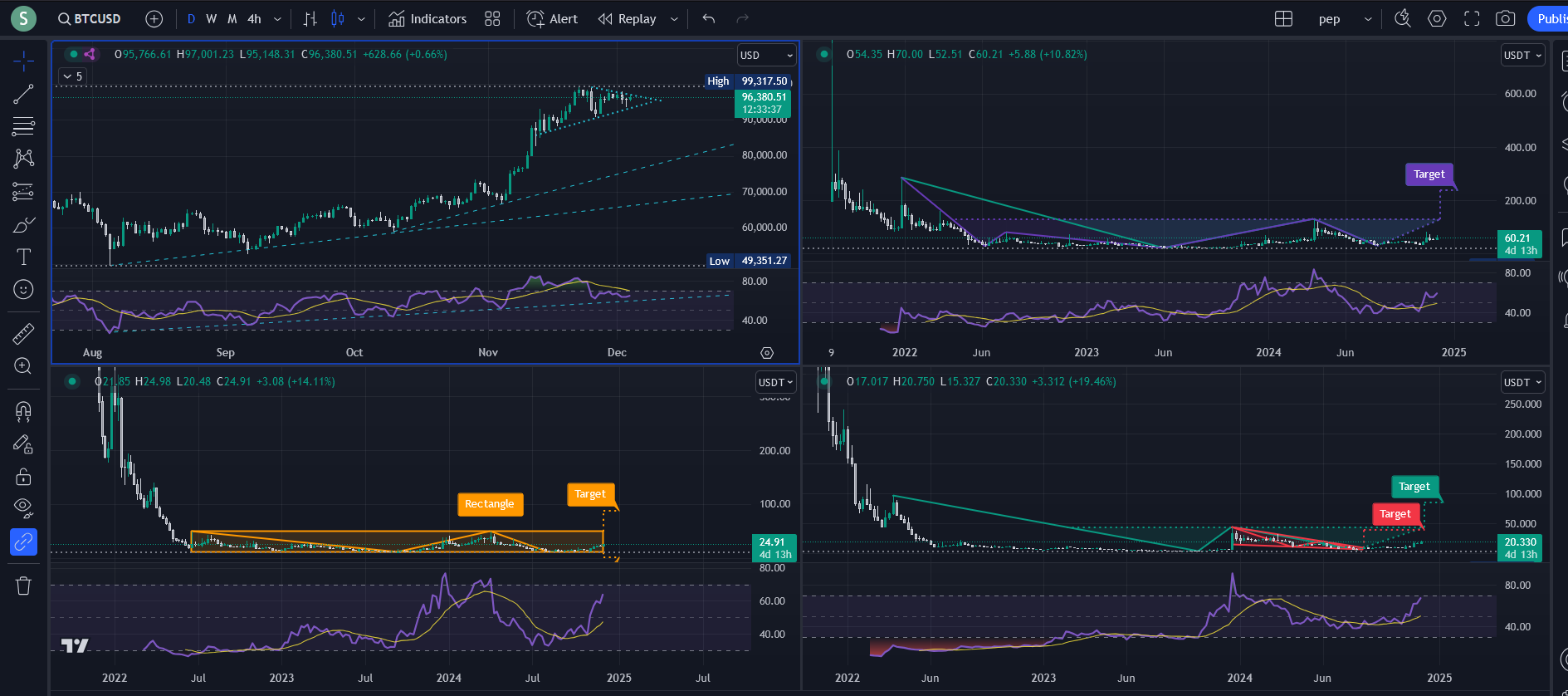This screenshot has width=1568, height=696.
Task: Toggle lock all drawing tools
Action: click(x=23, y=476)
